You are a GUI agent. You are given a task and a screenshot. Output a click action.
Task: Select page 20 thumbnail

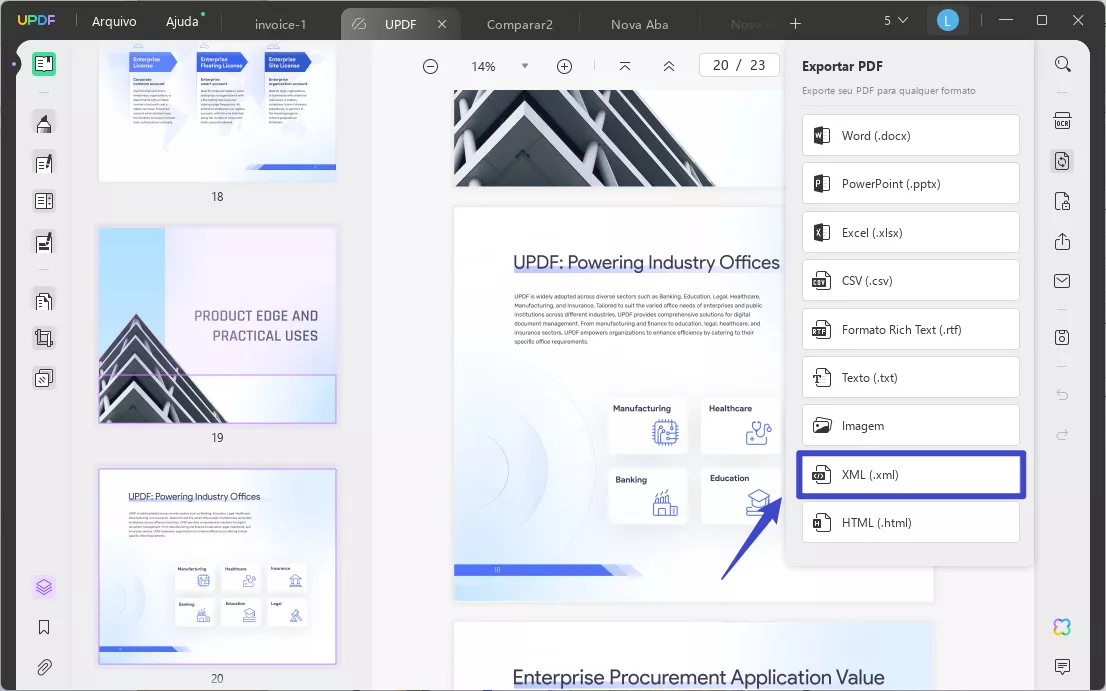coord(217,566)
